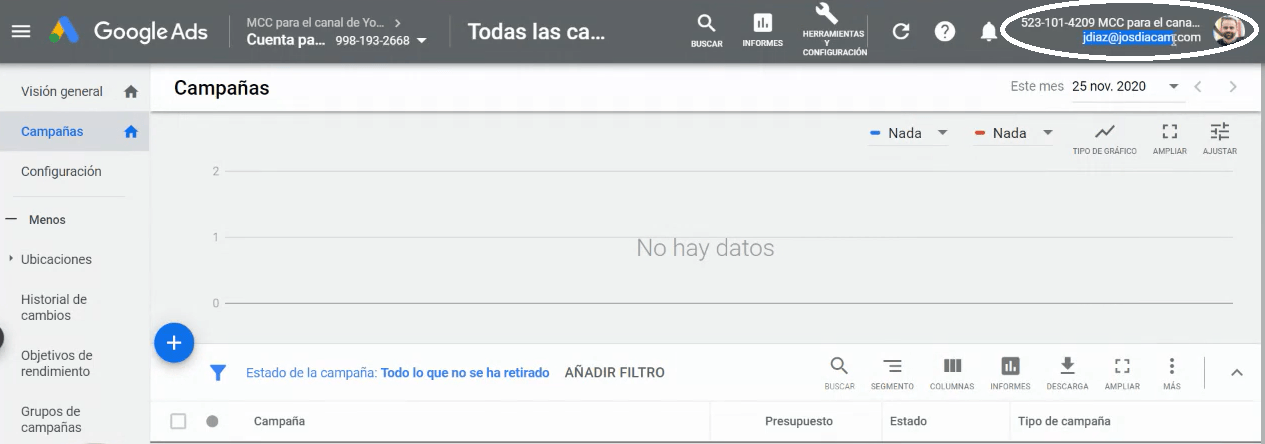Click home icon beside Campañas
The image size is (1265, 444).
[x=131, y=132]
